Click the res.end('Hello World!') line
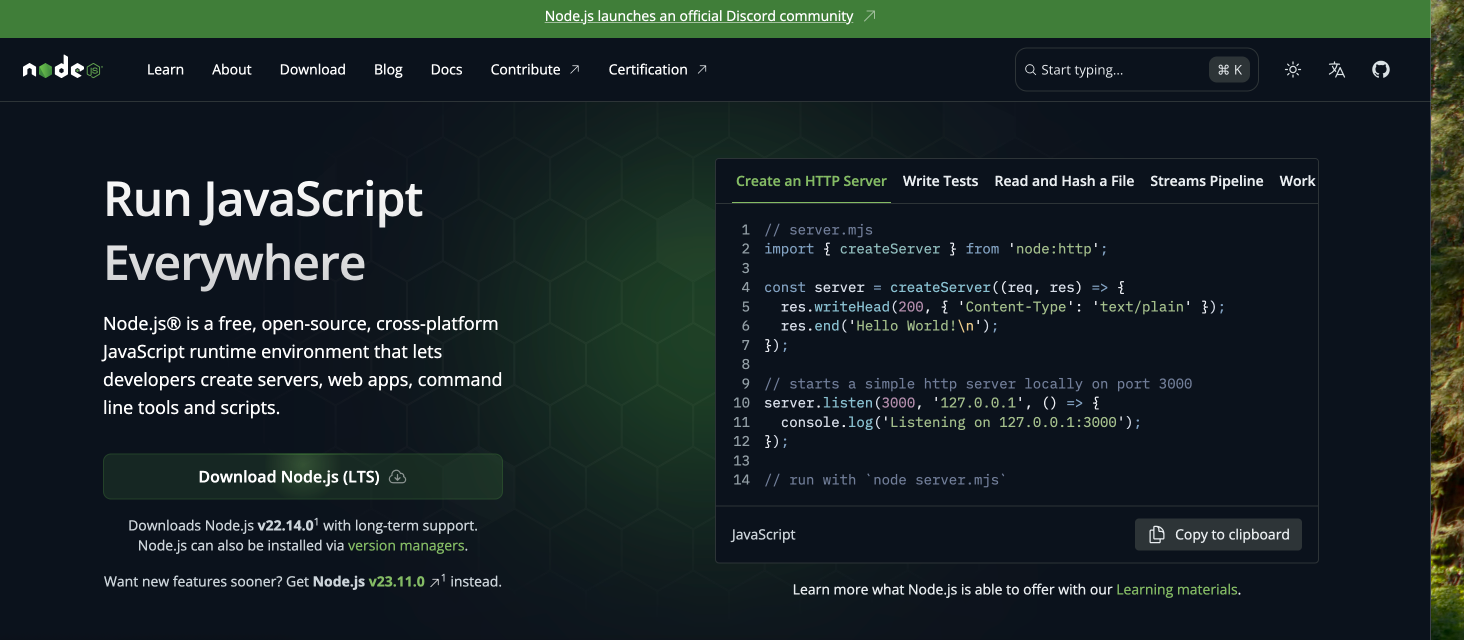Screen dimensions: 1464x640 pyautogui.click(x=890, y=326)
